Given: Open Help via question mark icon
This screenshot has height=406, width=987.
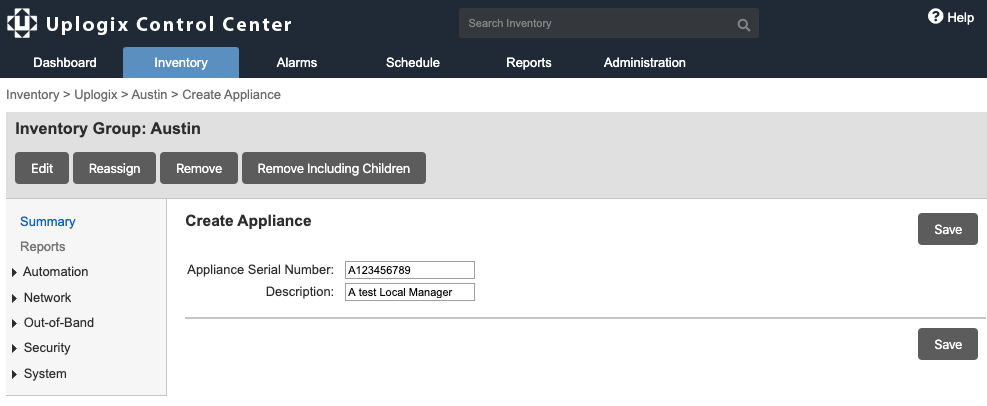Looking at the screenshot, I should point(936,17).
